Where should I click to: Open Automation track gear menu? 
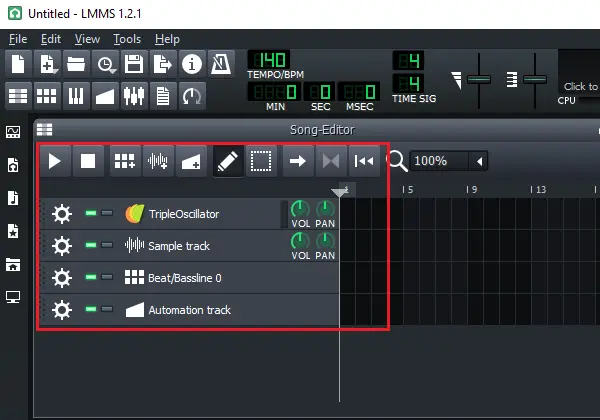coord(62,309)
